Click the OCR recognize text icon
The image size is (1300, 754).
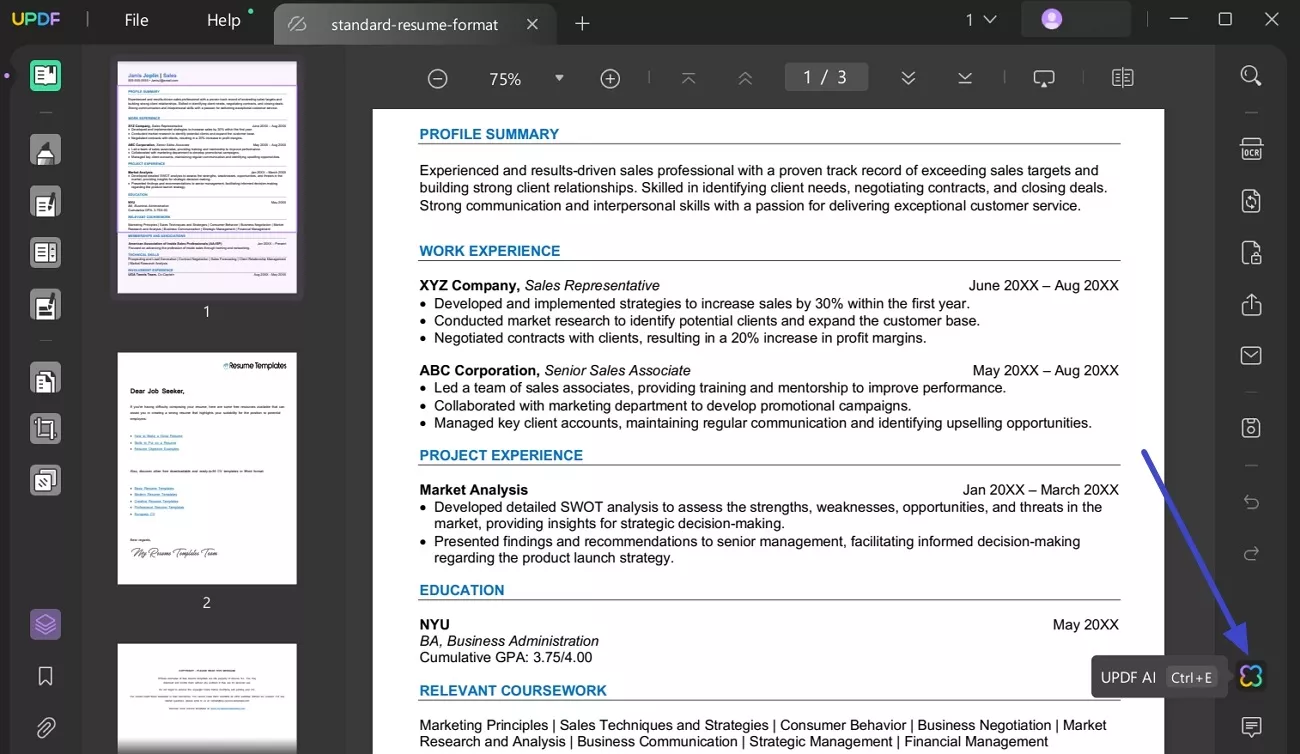(x=1250, y=150)
